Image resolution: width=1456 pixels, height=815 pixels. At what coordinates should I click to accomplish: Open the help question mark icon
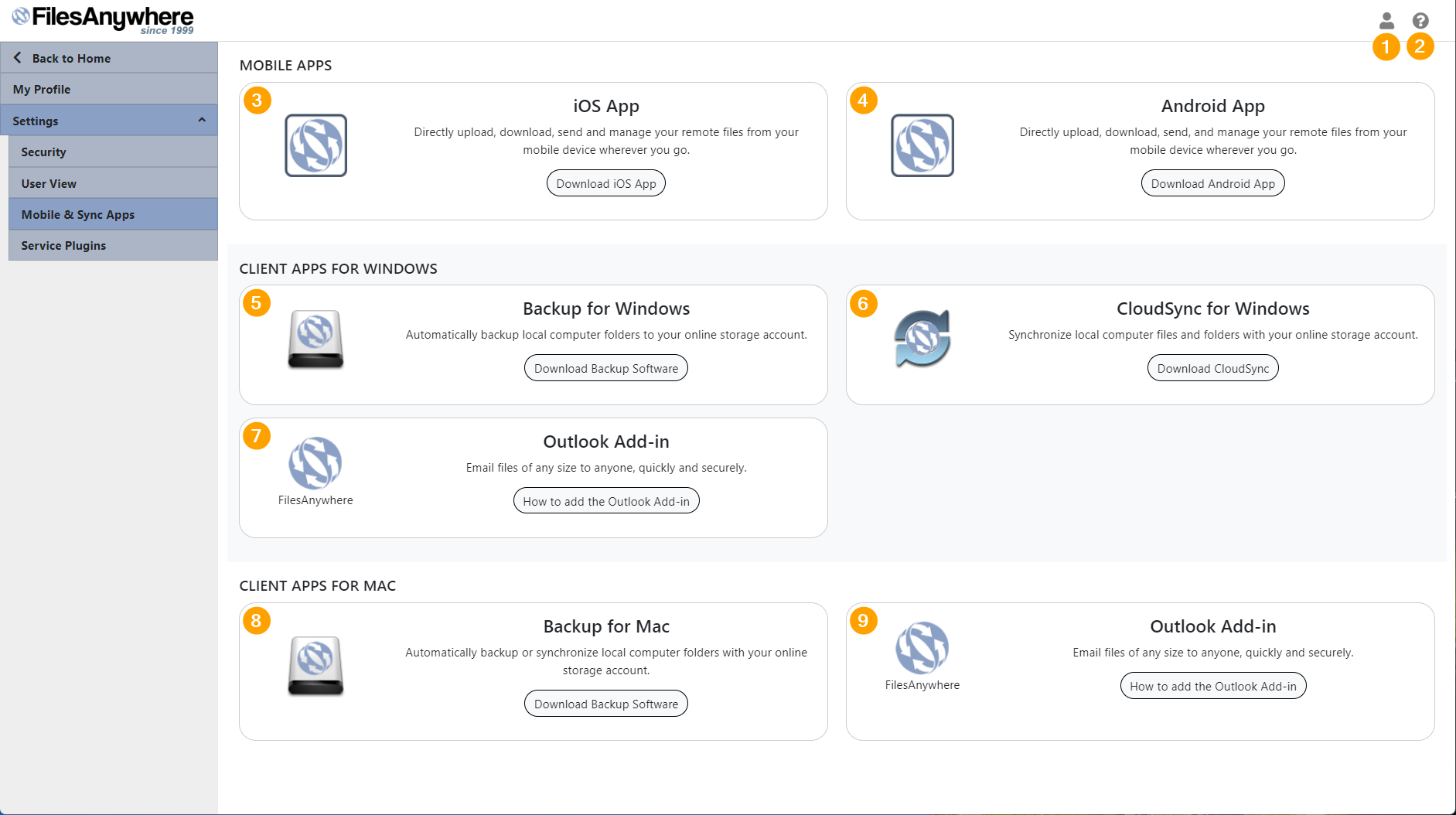1420,21
